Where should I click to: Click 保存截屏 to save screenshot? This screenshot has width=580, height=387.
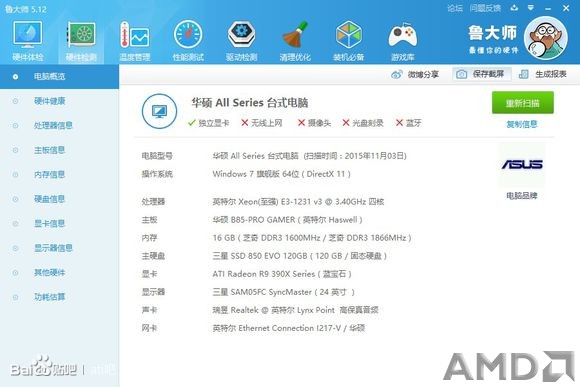coord(481,74)
